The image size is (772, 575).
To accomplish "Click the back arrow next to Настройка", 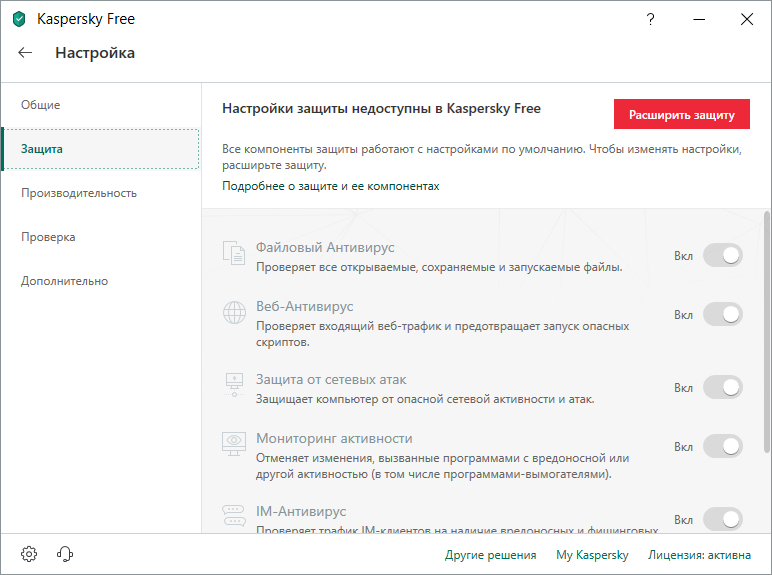I will (x=26, y=53).
